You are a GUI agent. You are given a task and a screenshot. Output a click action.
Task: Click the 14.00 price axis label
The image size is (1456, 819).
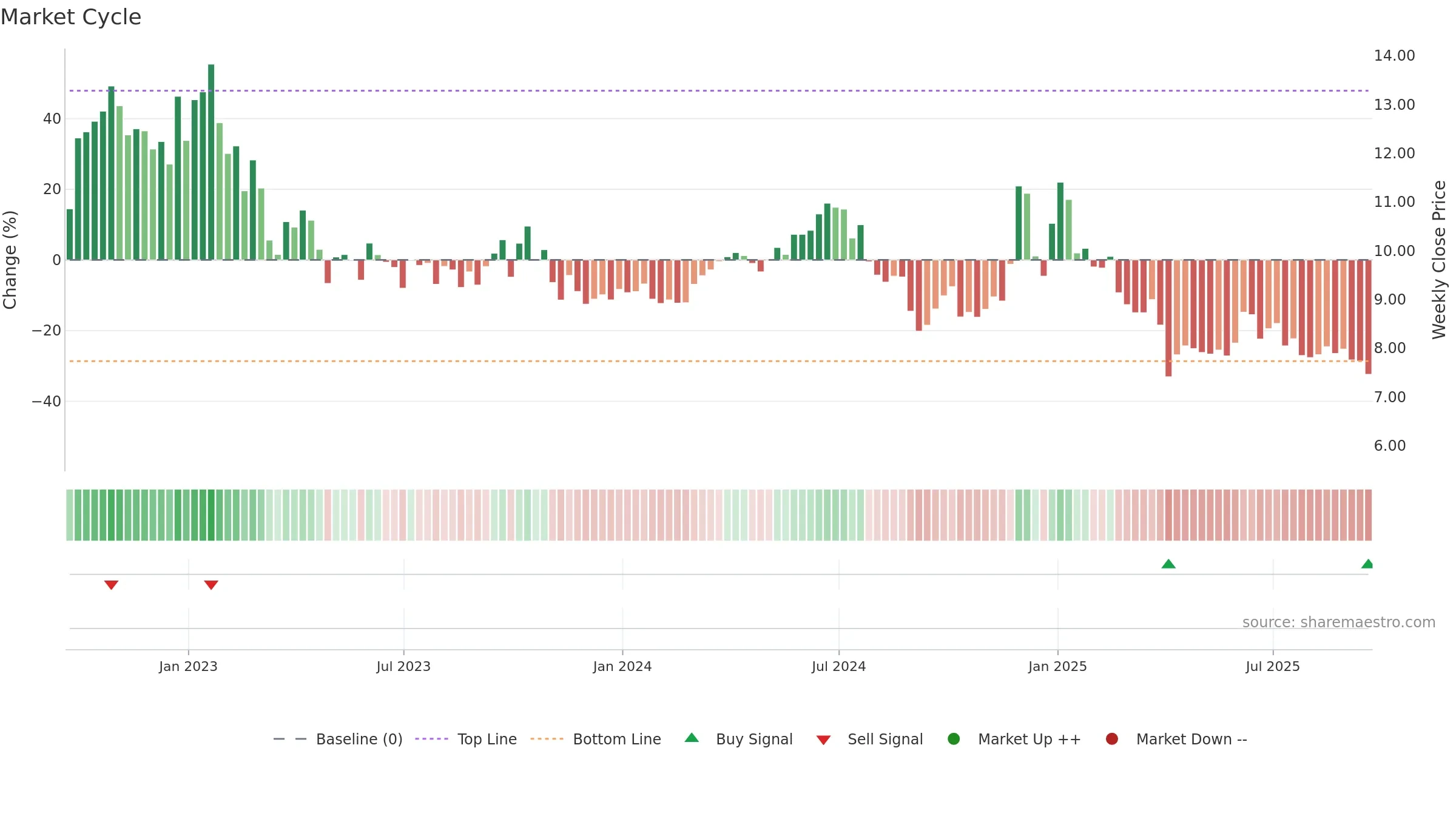point(1394,56)
